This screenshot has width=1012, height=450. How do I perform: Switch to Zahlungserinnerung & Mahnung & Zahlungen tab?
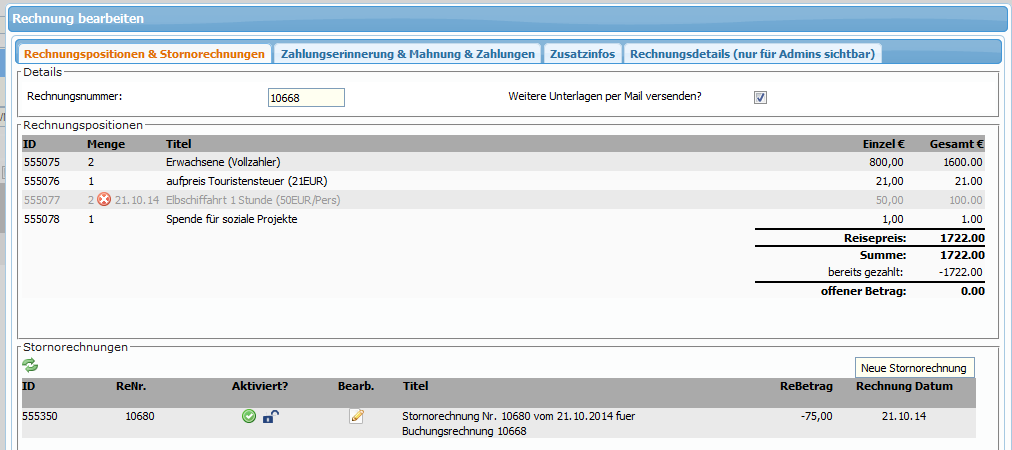click(406, 53)
